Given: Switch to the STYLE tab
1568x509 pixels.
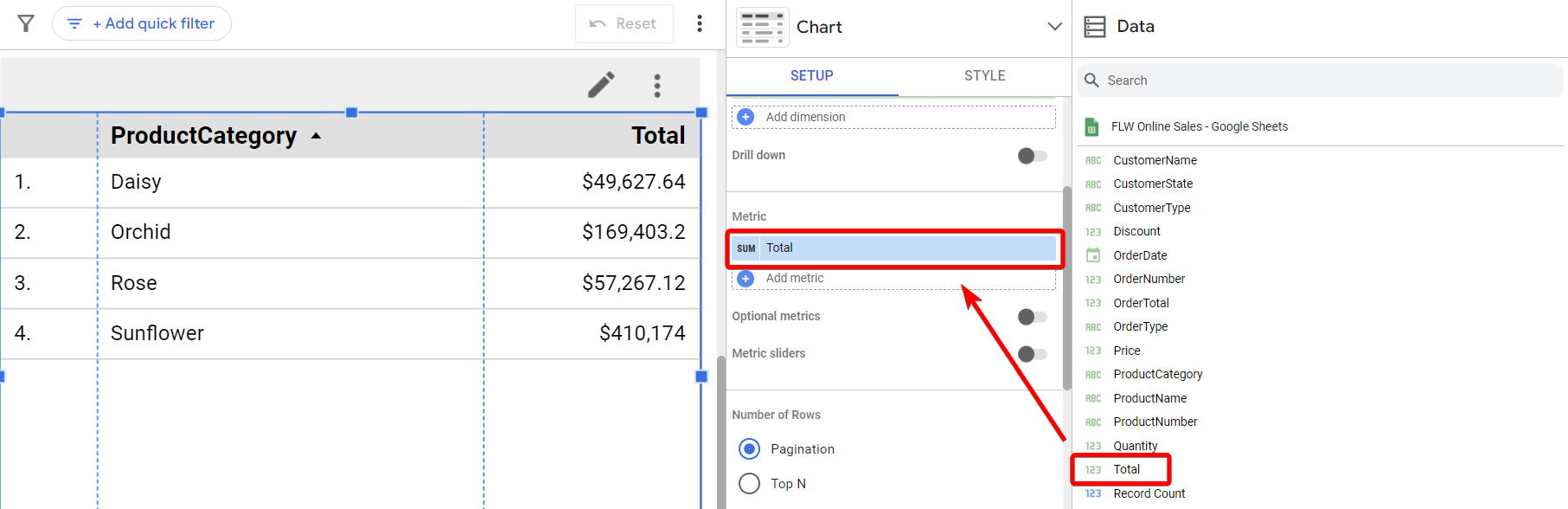Looking at the screenshot, I should (984, 76).
